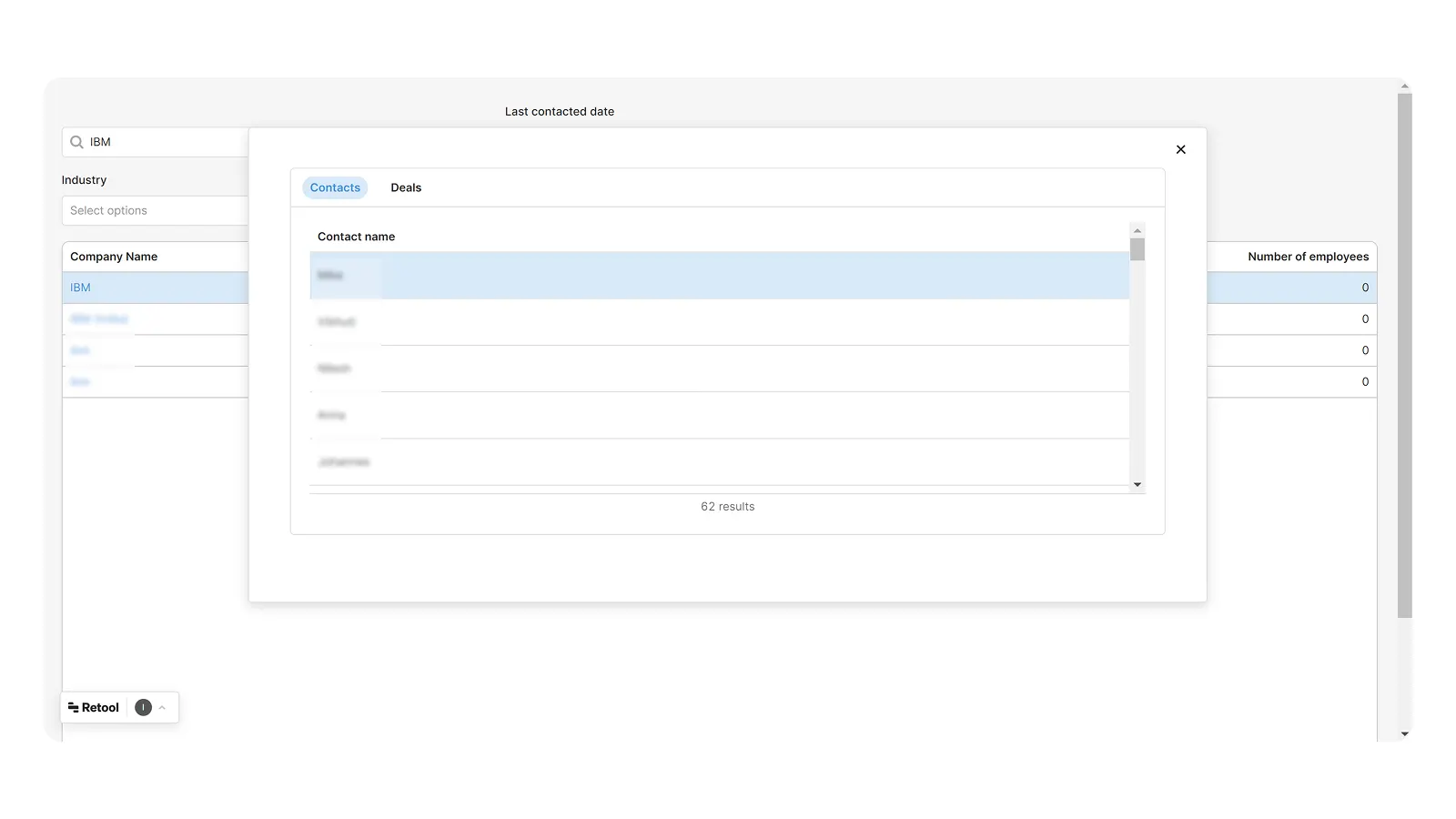Click the search magnifier icon

76,142
